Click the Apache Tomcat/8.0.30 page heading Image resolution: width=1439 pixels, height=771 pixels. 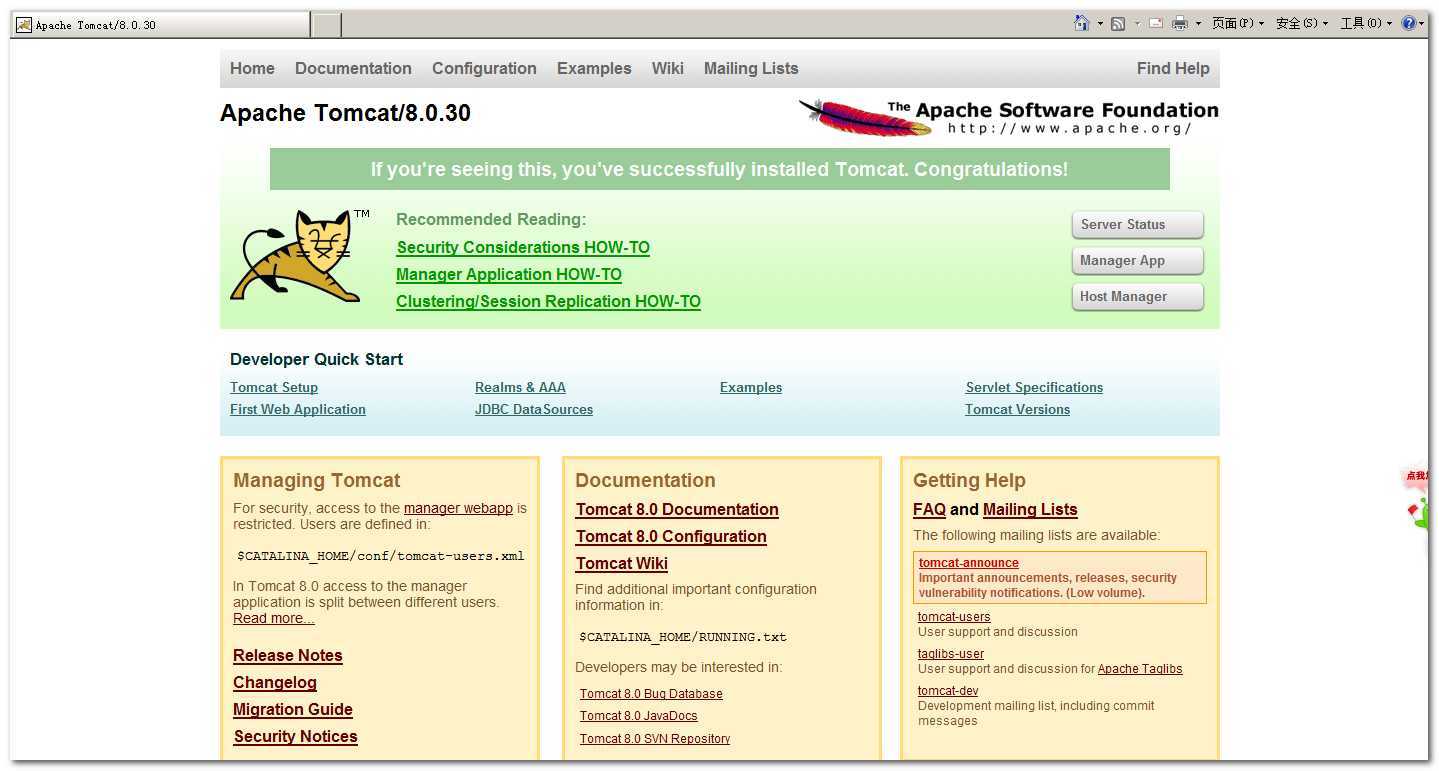pyautogui.click(x=345, y=113)
